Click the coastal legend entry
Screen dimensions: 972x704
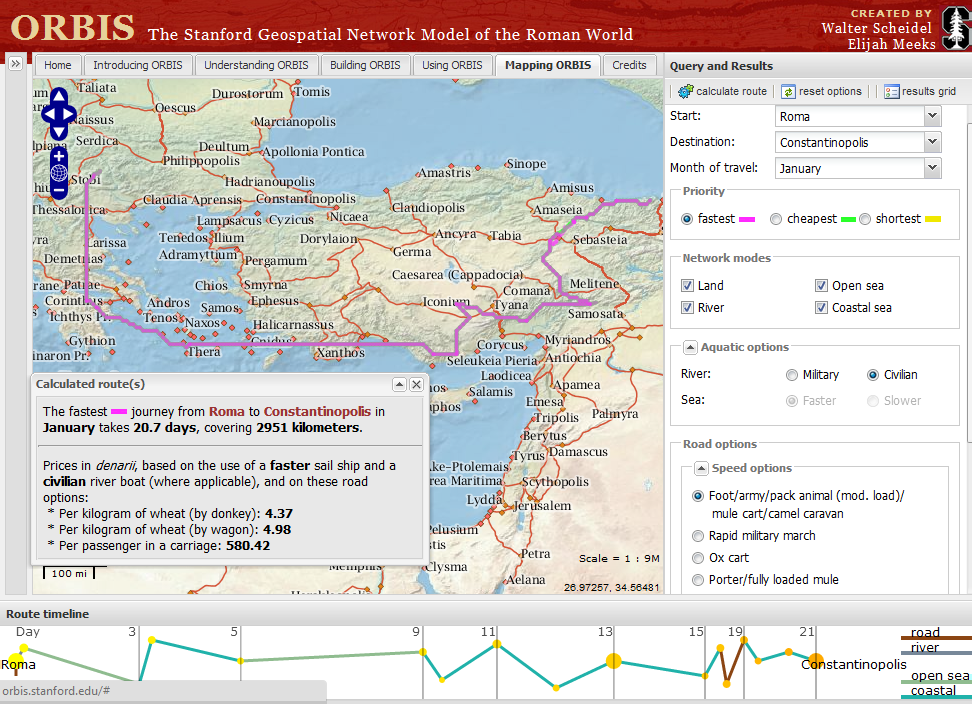[935, 692]
